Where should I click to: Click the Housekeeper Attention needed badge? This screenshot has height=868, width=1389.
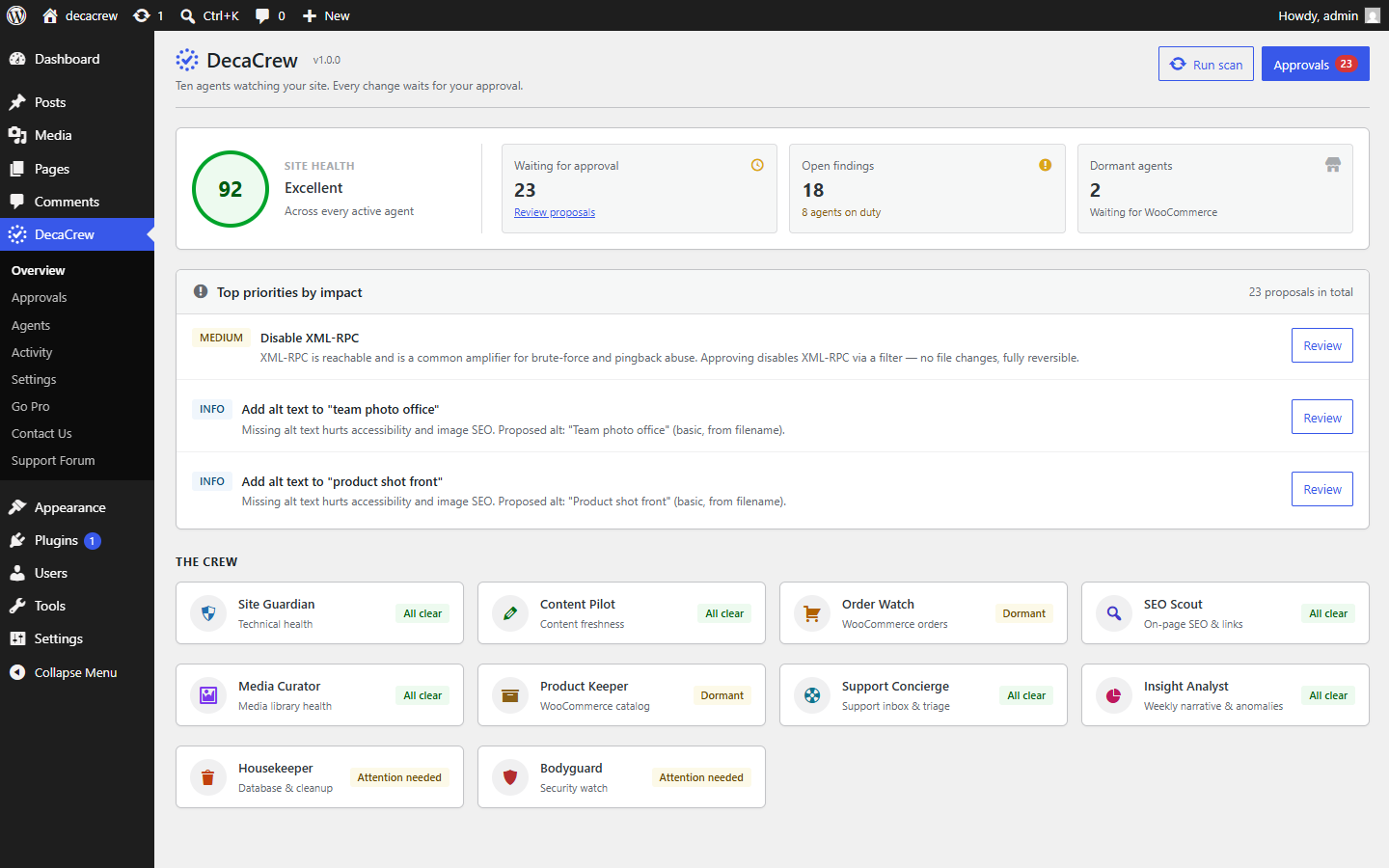(x=399, y=777)
